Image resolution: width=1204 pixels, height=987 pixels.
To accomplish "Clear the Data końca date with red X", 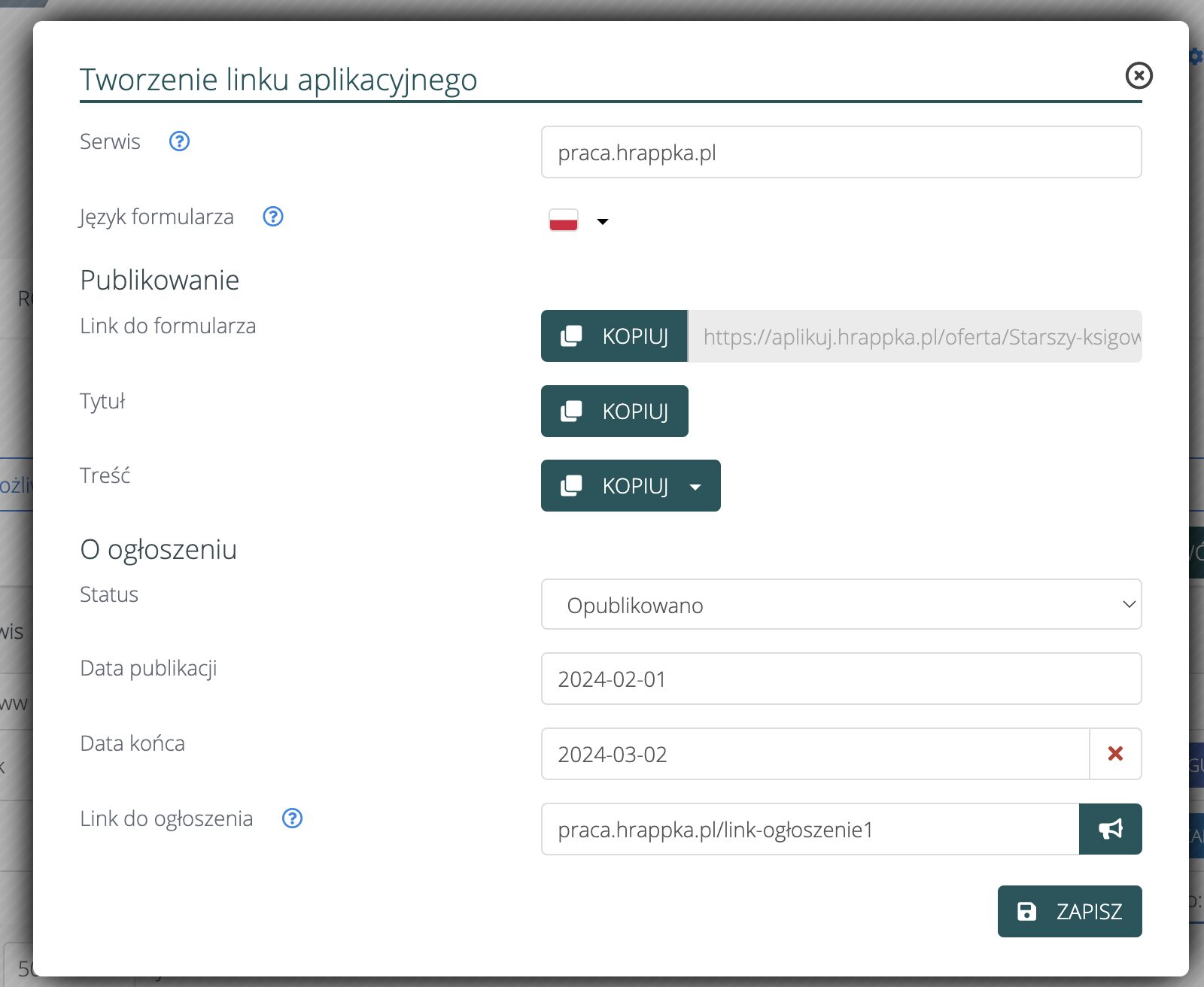I will click(x=1115, y=754).
